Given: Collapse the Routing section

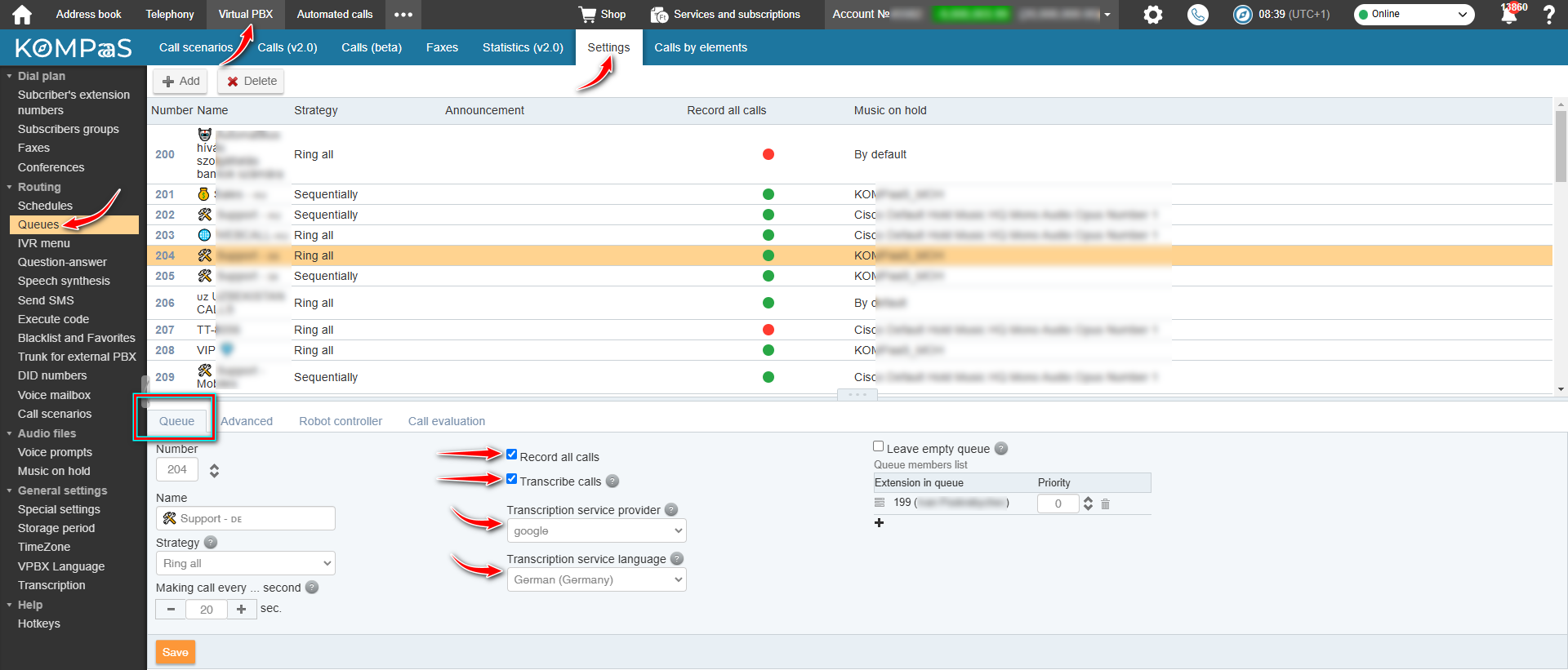Looking at the screenshot, I should point(10,187).
